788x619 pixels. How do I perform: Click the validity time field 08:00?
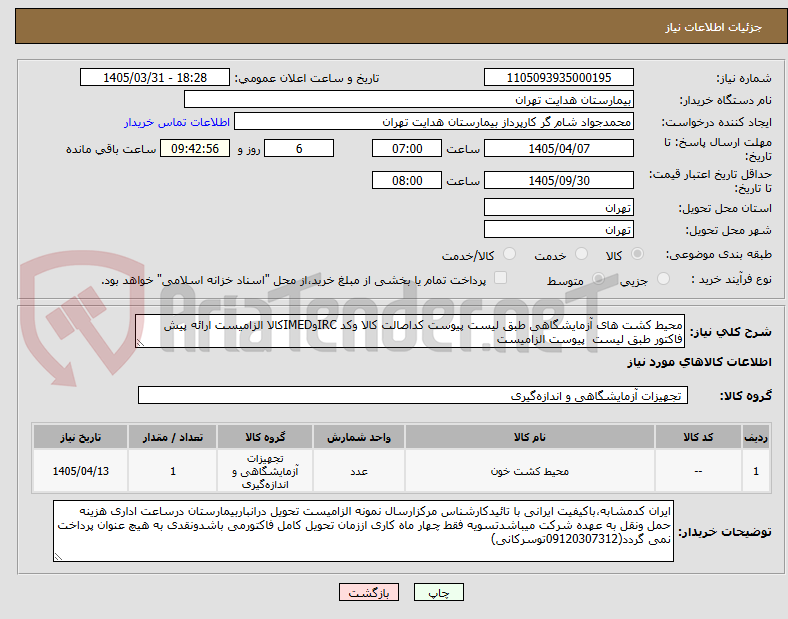407,180
